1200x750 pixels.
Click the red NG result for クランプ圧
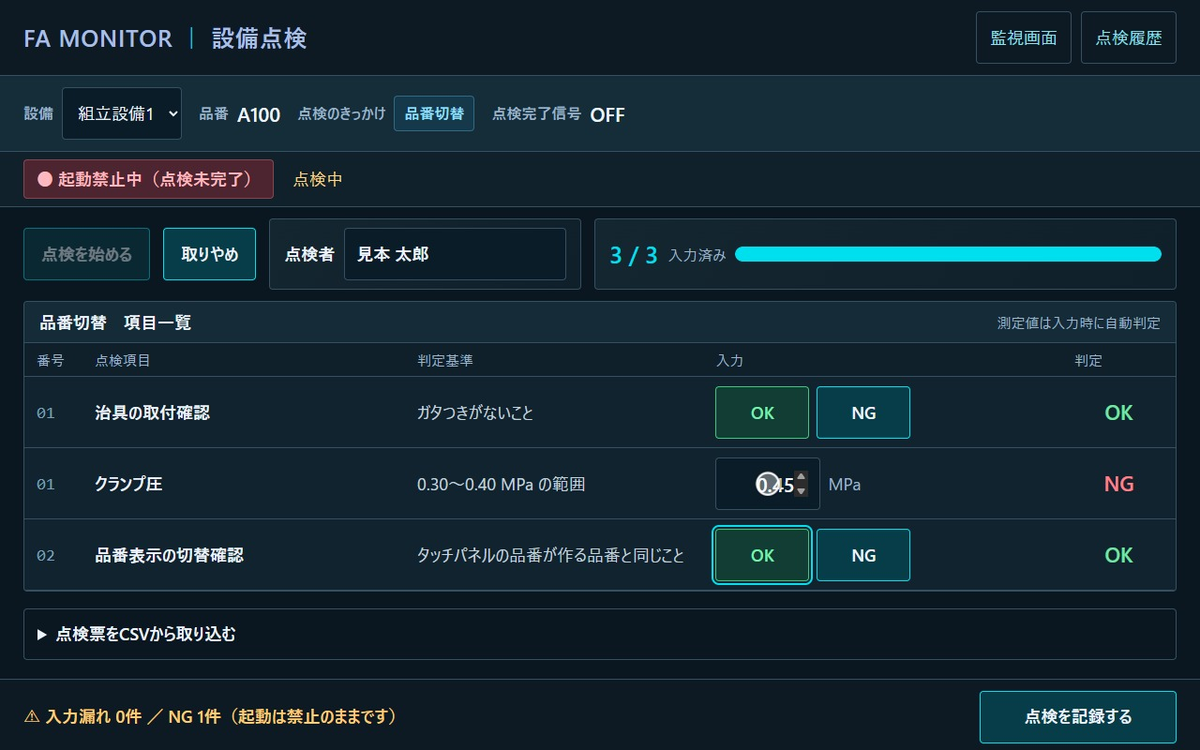point(1119,484)
